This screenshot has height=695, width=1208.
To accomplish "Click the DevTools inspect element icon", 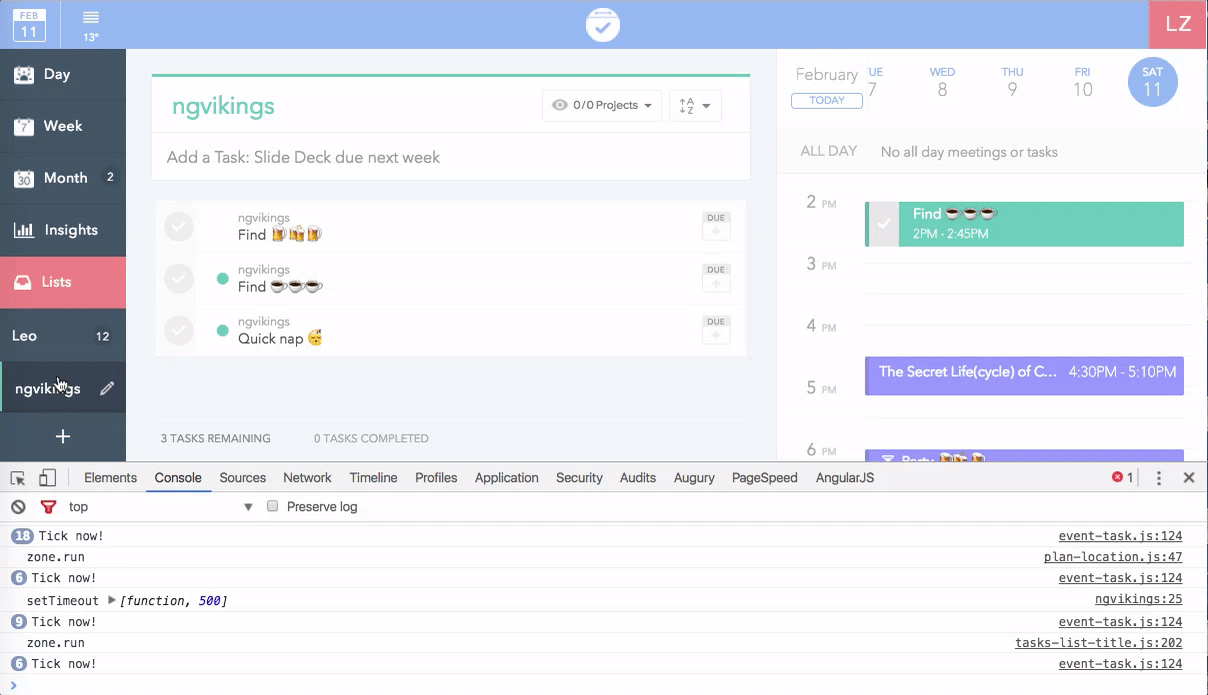I will tap(18, 478).
